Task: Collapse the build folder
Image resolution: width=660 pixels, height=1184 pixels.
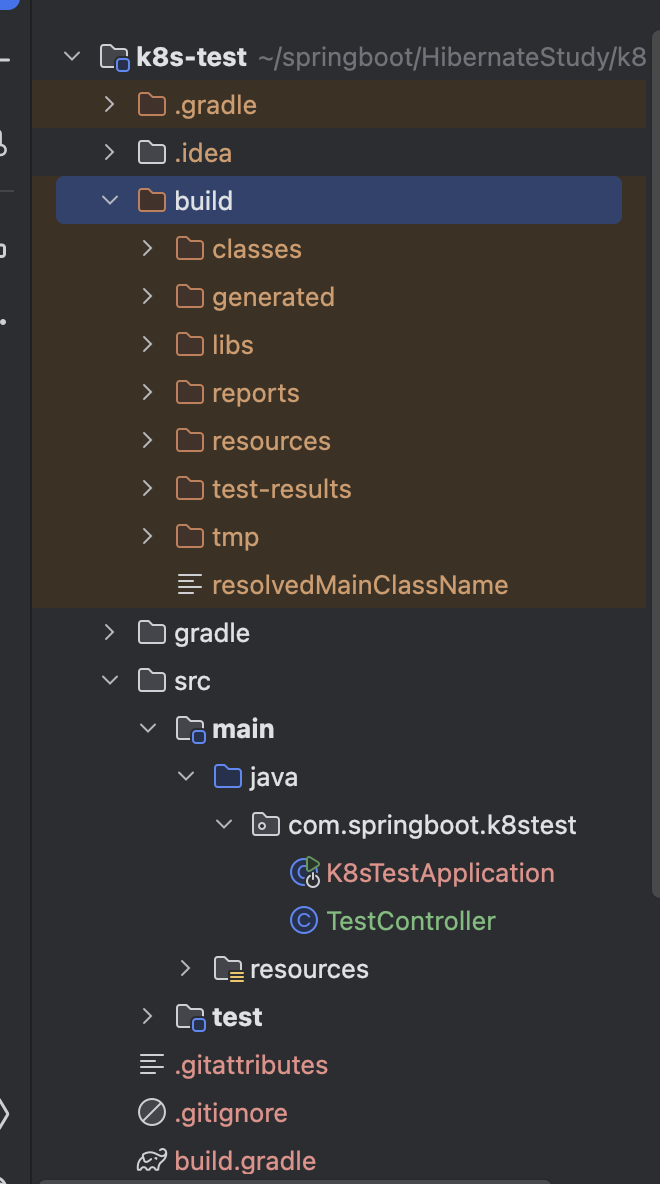Action: 110,201
